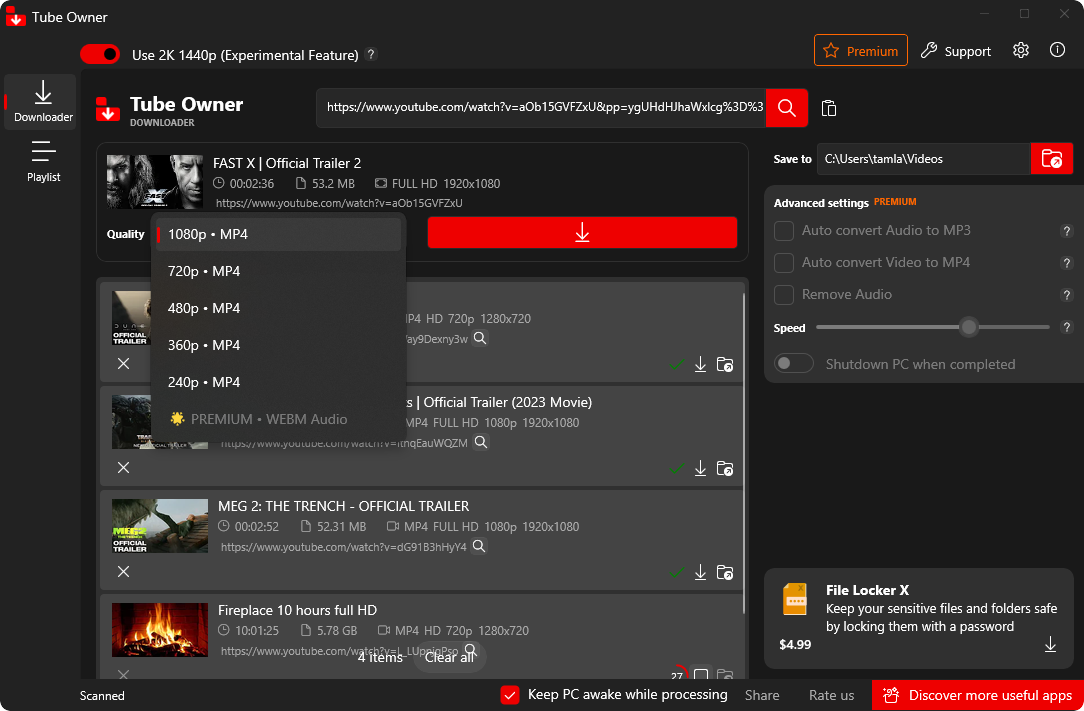
Task: Turn off the 2K 1440p experimental toggle
Action: pos(100,54)
